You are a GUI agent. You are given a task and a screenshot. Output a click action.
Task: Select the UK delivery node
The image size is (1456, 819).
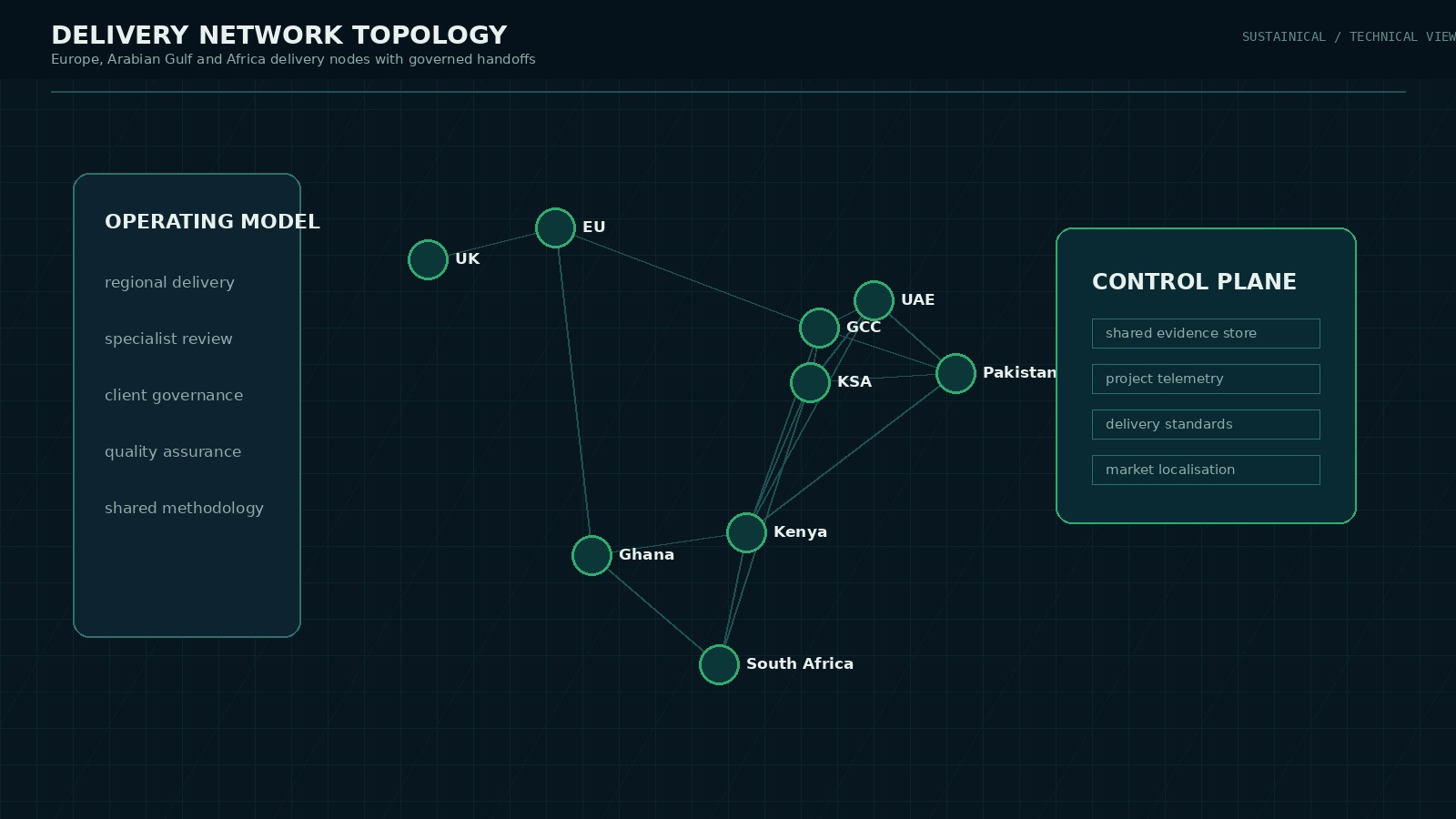427,259
